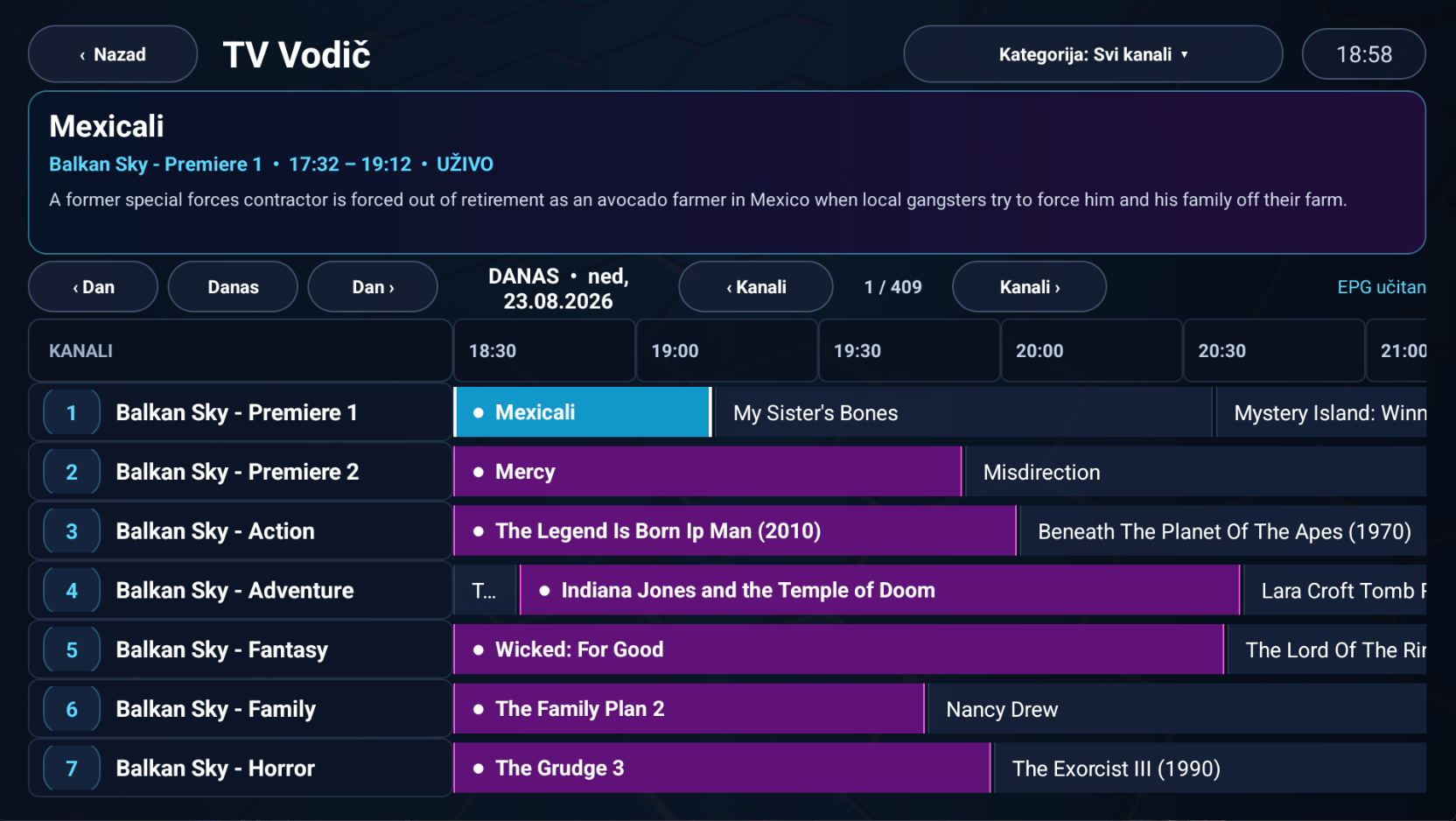
Task: Open channel Balkan Sky - Family
Action: [x=240, y=709]
